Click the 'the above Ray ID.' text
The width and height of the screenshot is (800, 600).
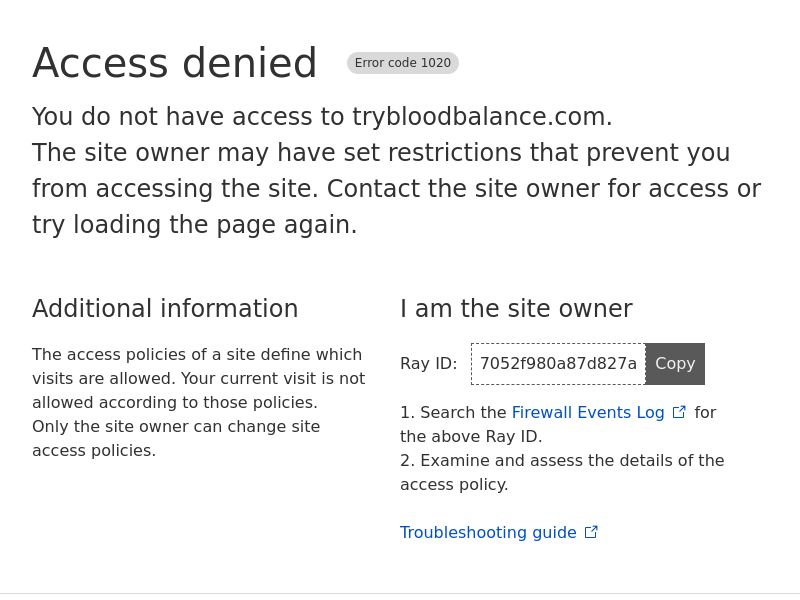point(471,436)
